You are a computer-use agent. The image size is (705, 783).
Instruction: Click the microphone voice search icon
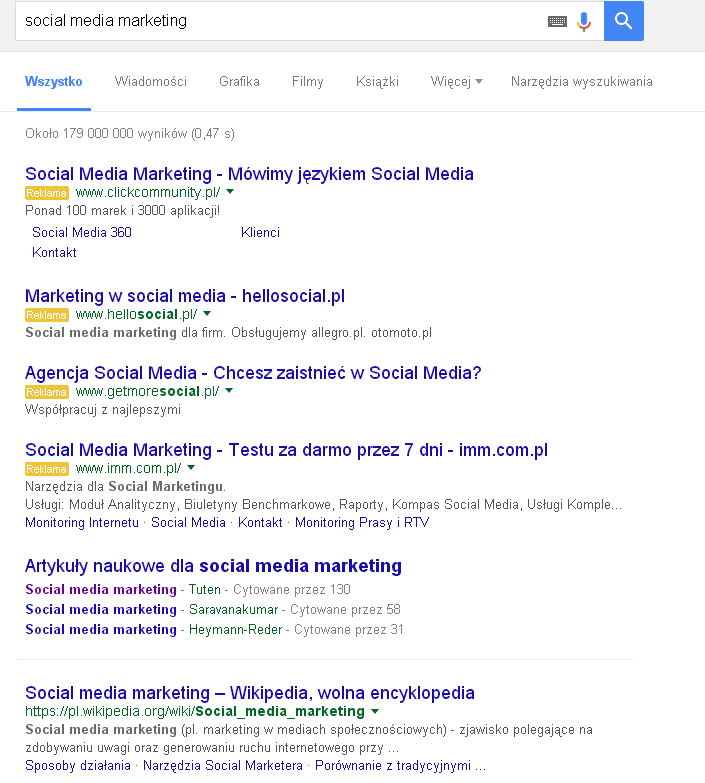tap(584, 21)
